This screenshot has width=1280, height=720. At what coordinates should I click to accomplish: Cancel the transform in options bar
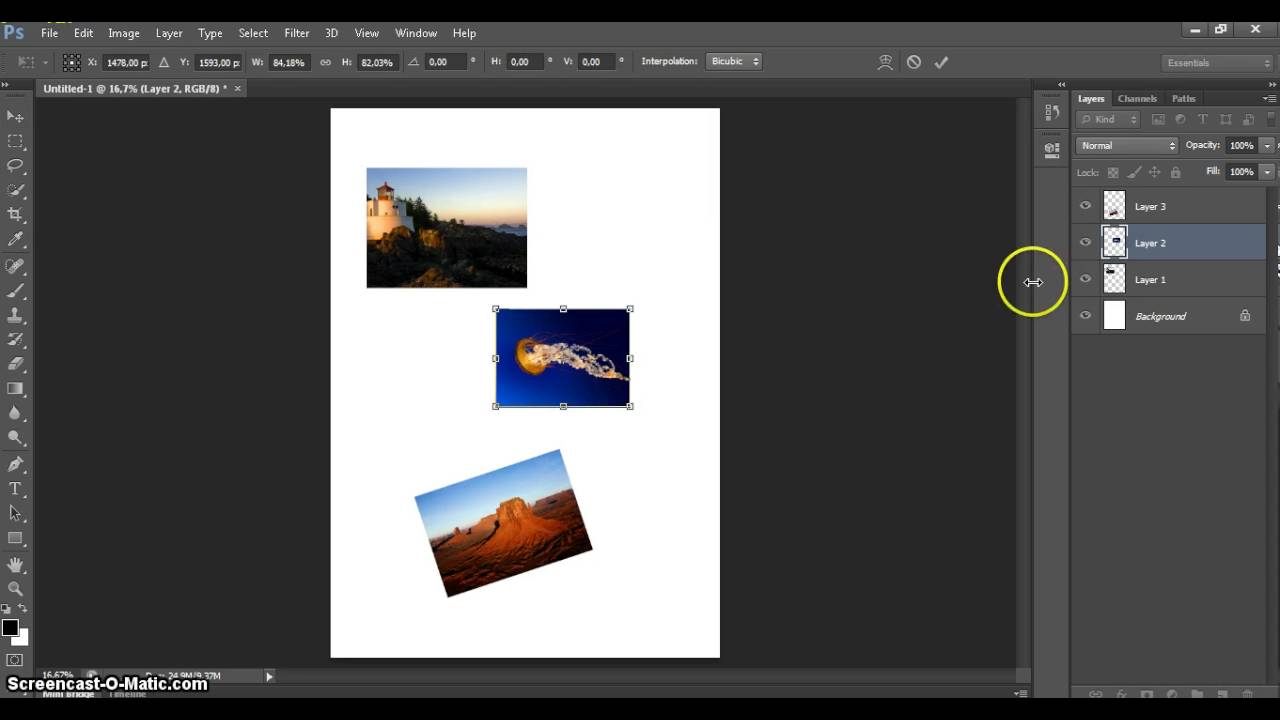[913, 62]
